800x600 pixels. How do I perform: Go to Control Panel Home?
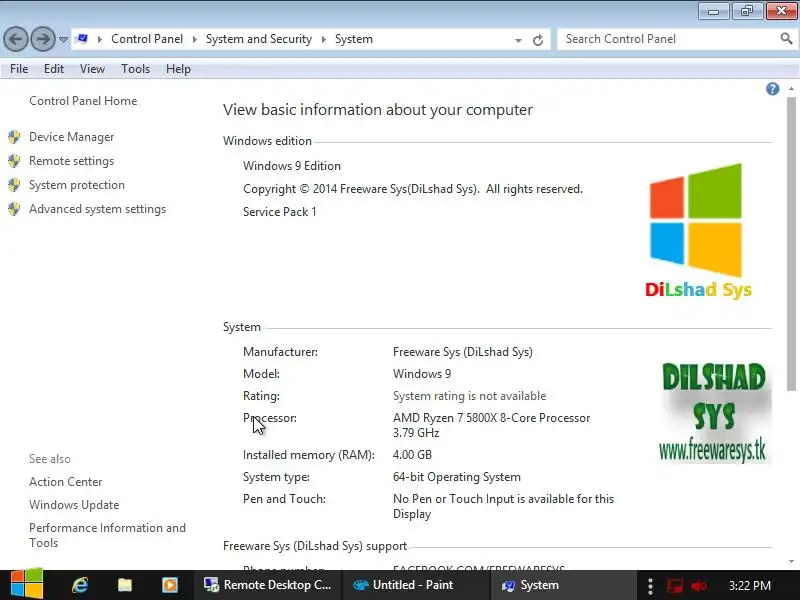click(x=83, y=101)
